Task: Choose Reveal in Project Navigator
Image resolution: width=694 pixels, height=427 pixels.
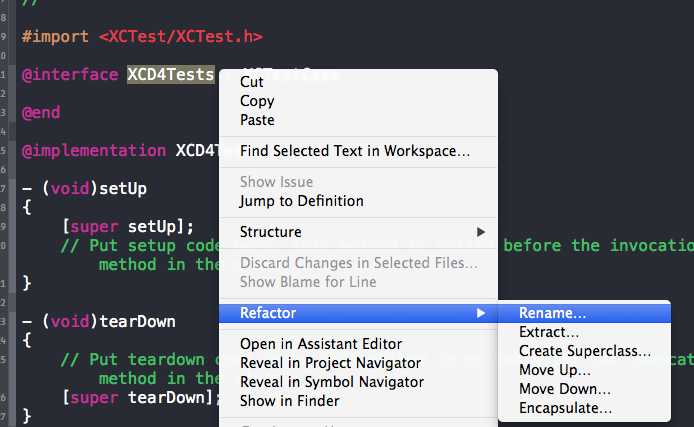Action: coord(330,363)
